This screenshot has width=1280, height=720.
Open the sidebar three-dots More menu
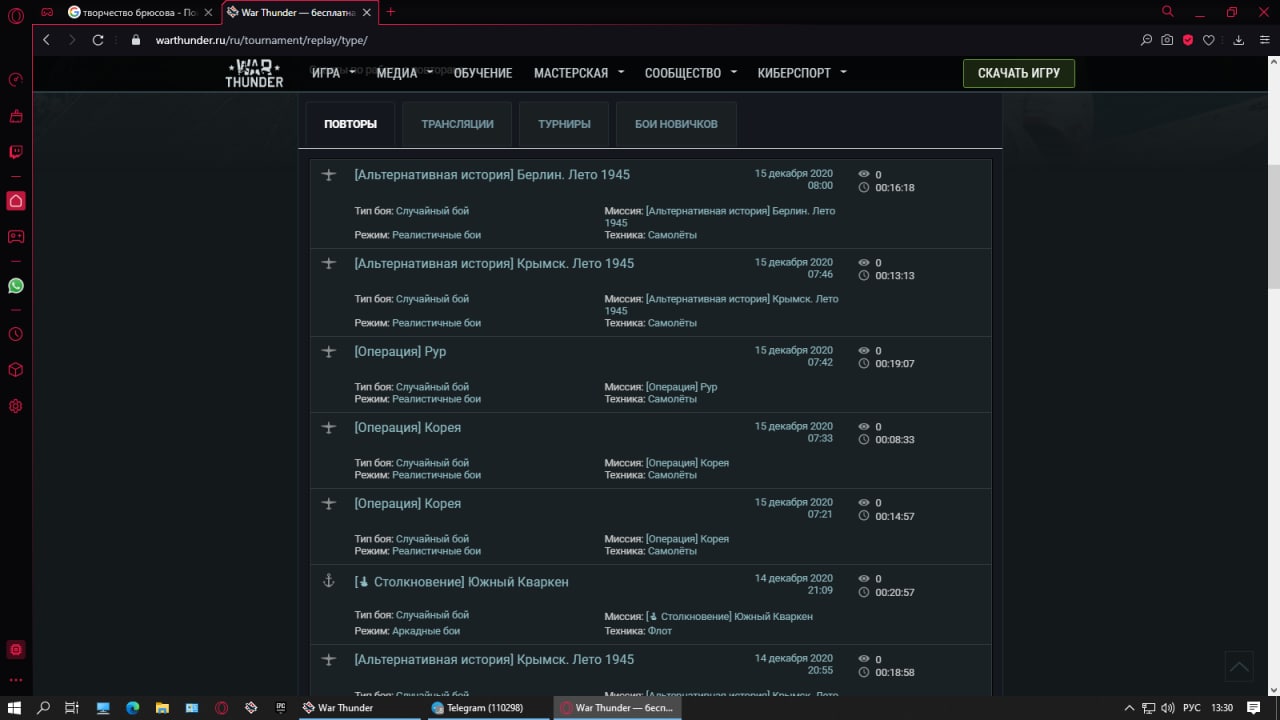[15, 680]
